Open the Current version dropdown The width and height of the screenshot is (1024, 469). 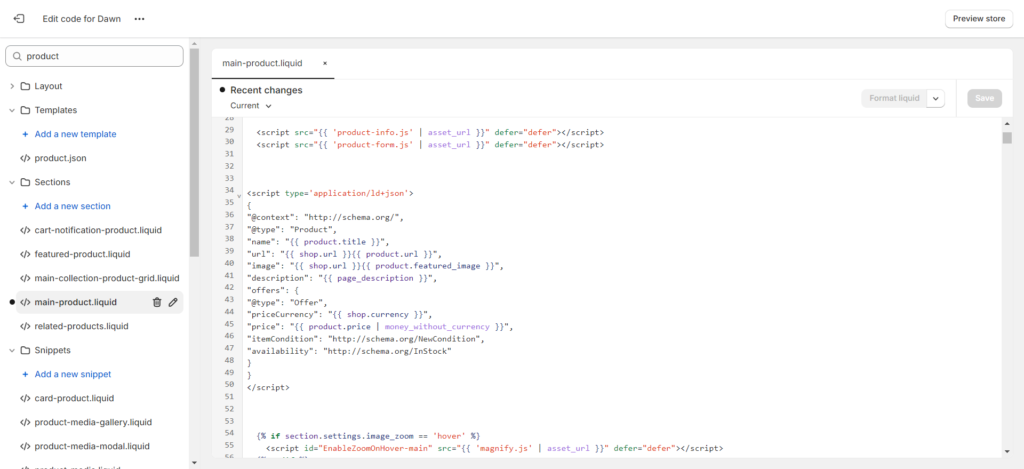pyautogui.click(x=251, y=106)
